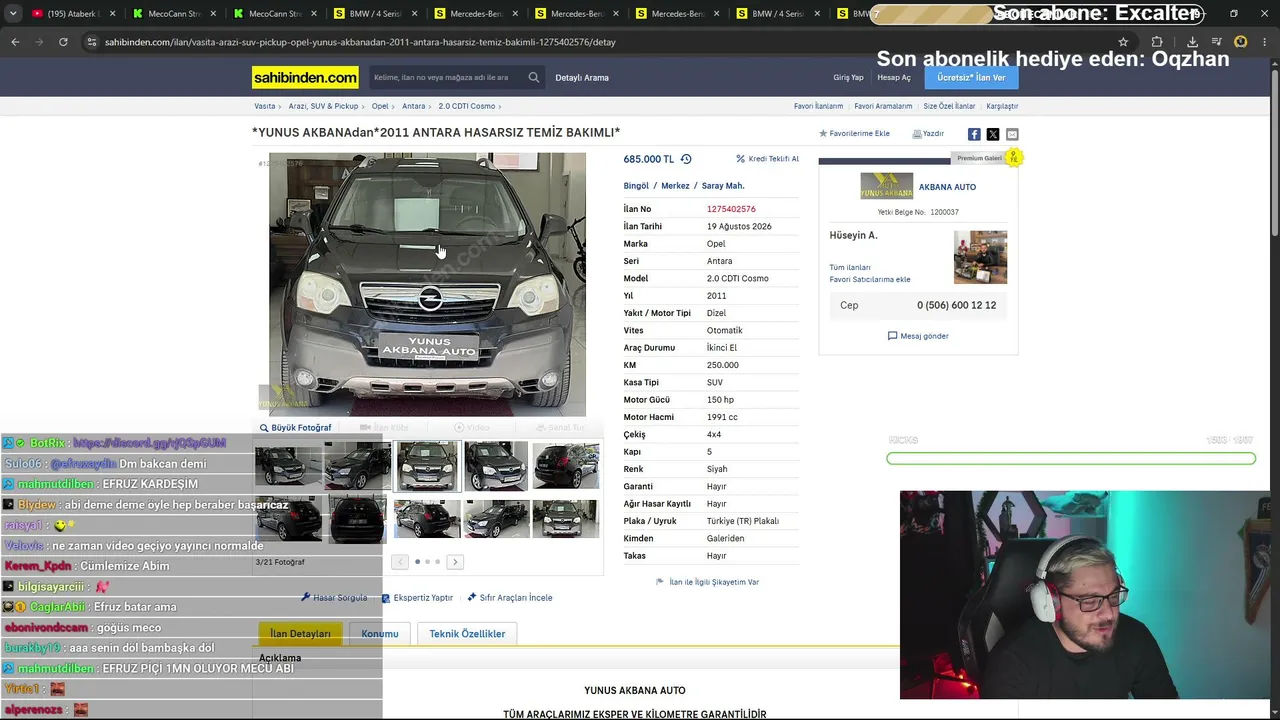Click Opel breadcrumb

[x=380, y=106]
